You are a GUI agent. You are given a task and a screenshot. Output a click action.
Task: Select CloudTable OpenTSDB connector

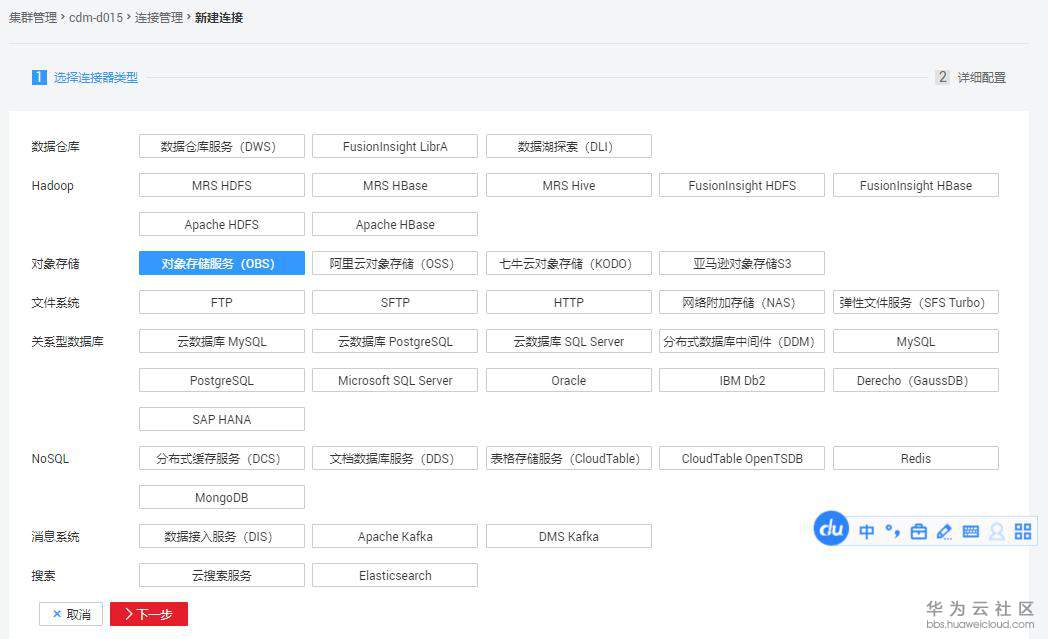[x=742, y=459]
